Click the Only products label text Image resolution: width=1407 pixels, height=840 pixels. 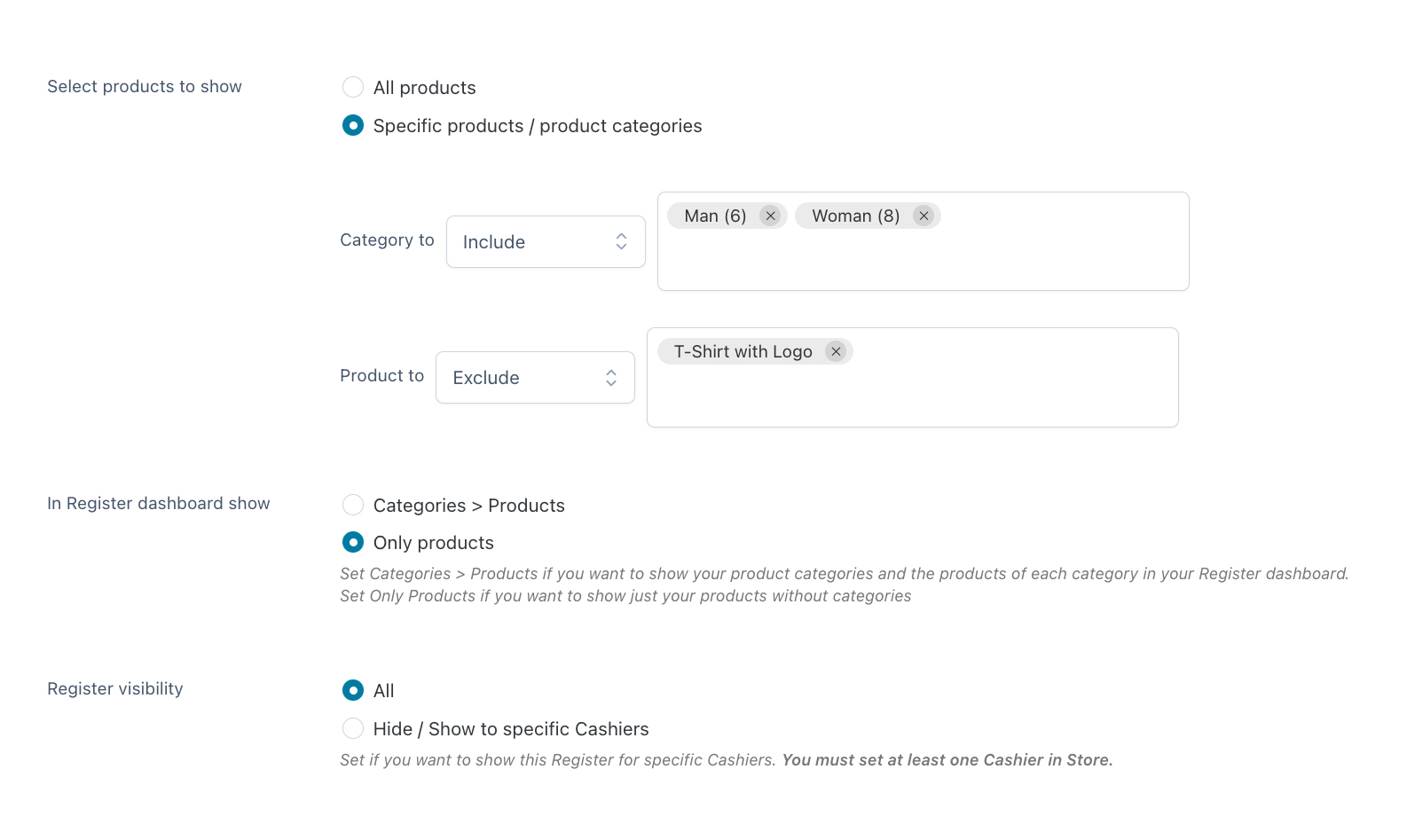[434, 543]
